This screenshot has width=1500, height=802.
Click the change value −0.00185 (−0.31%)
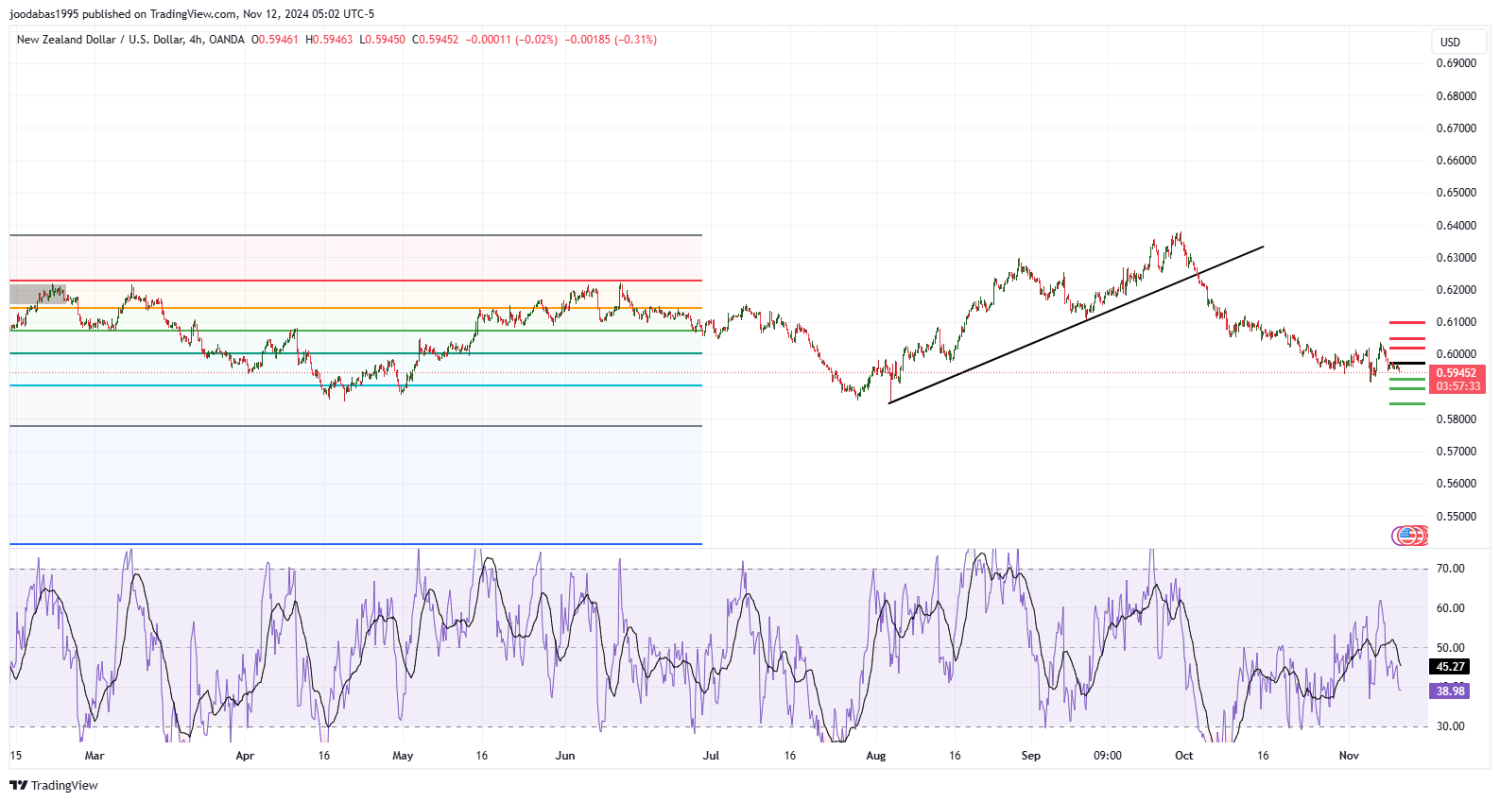pyautogui.click(x=609, y=39)
